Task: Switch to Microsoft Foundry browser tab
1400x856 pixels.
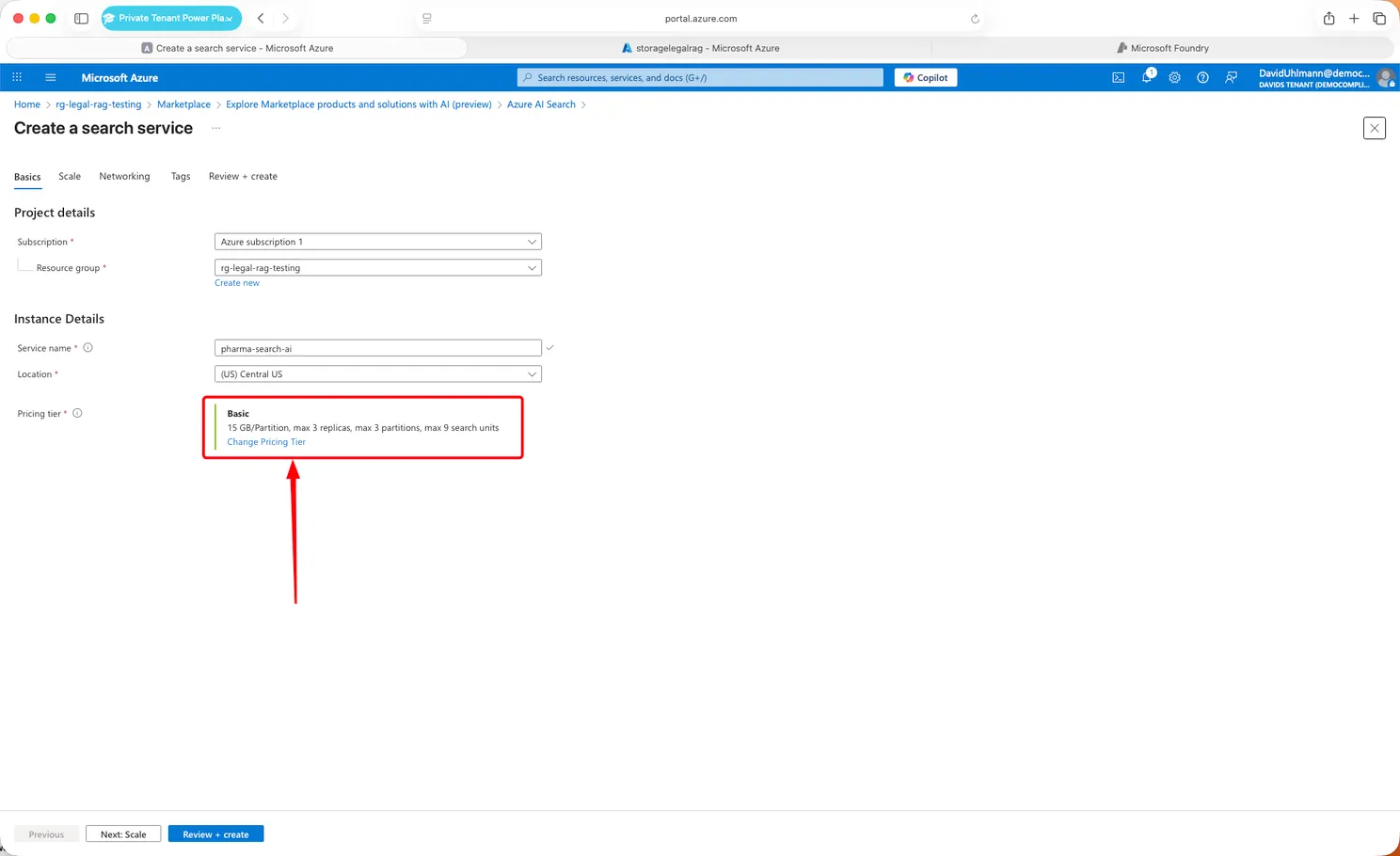Action: 1162,48
